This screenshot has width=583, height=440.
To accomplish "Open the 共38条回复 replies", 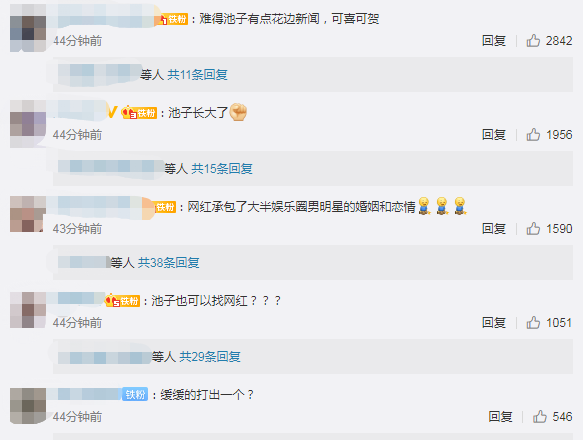I will point(168,263).
